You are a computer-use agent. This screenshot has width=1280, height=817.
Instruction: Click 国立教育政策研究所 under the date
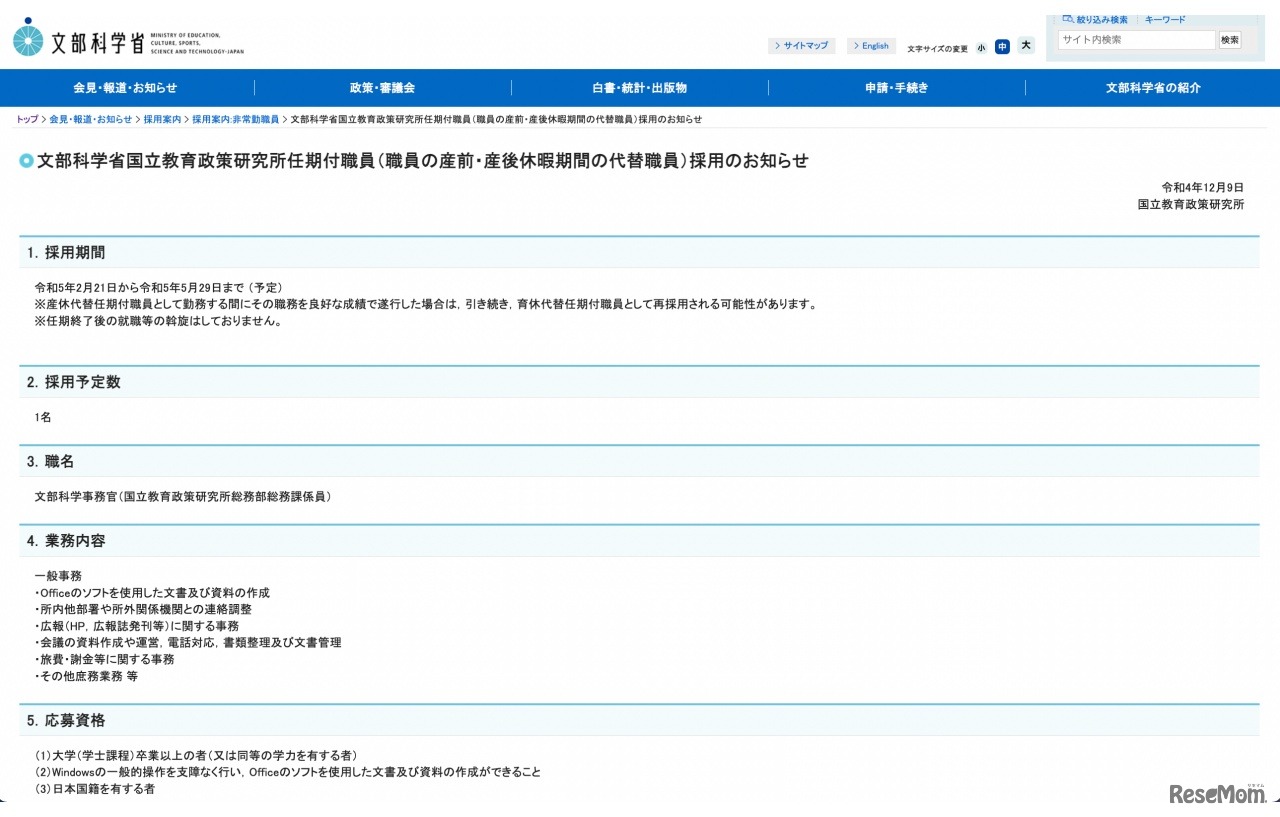pyautogui.click(x=1191, y=204)
